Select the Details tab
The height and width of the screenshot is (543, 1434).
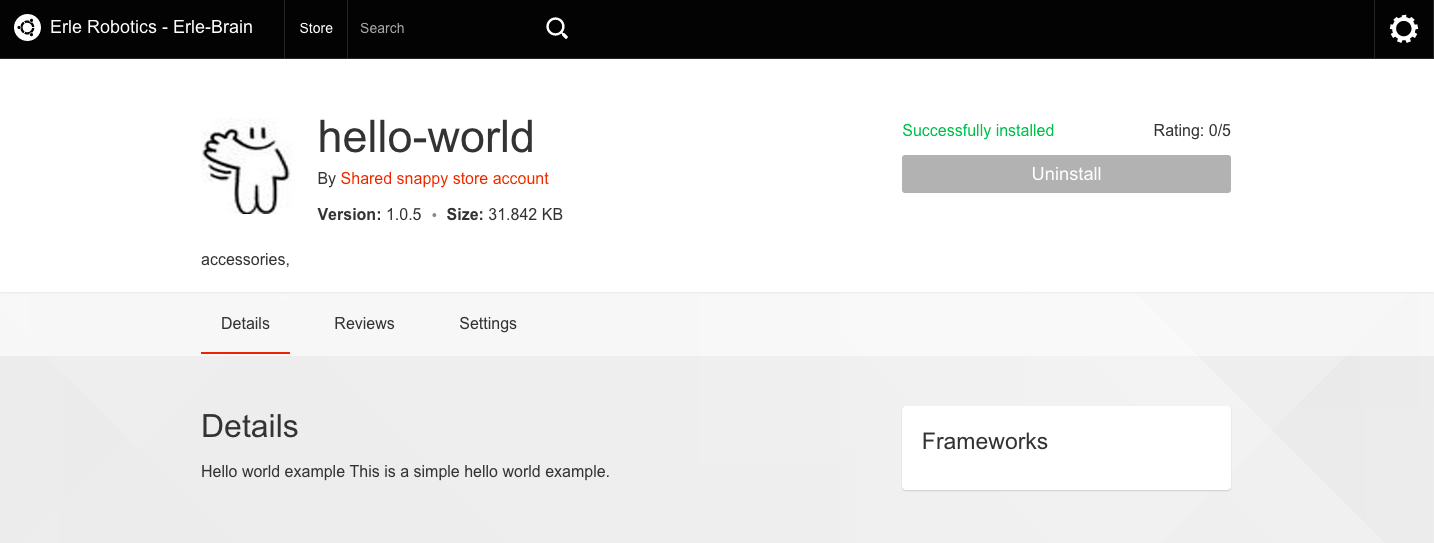pyautogui.click(x=245, y=324)
